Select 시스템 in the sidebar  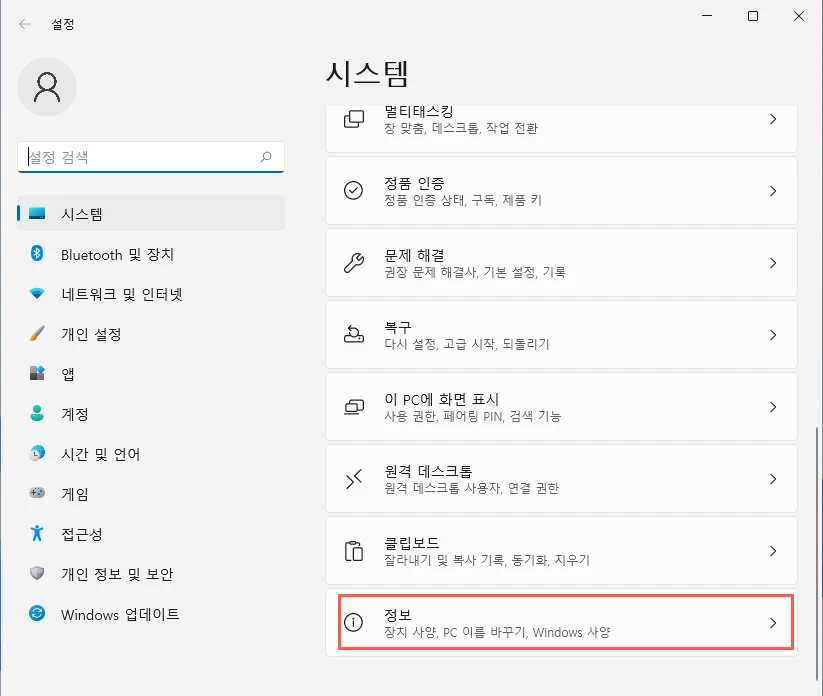(151, 213)
